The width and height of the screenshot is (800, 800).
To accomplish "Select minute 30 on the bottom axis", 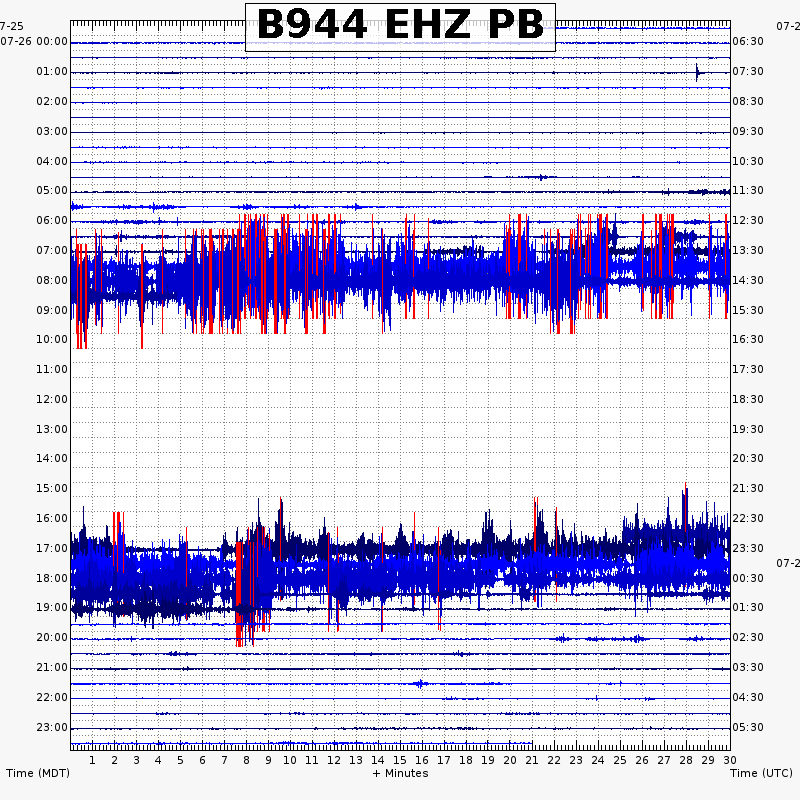I will (x=730, y=760).
